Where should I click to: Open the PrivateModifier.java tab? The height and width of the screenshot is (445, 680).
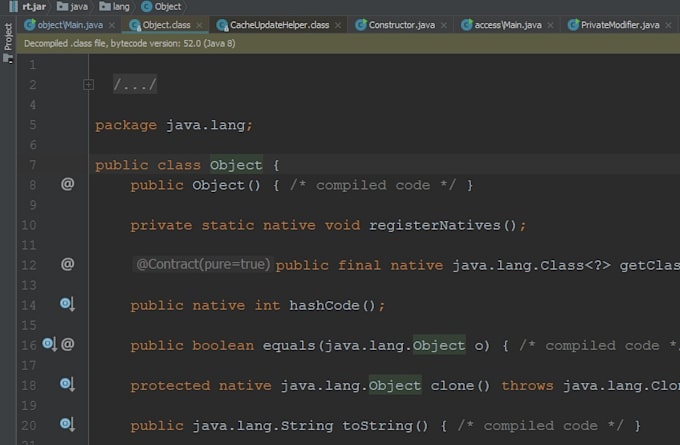(x=620, y=24)
